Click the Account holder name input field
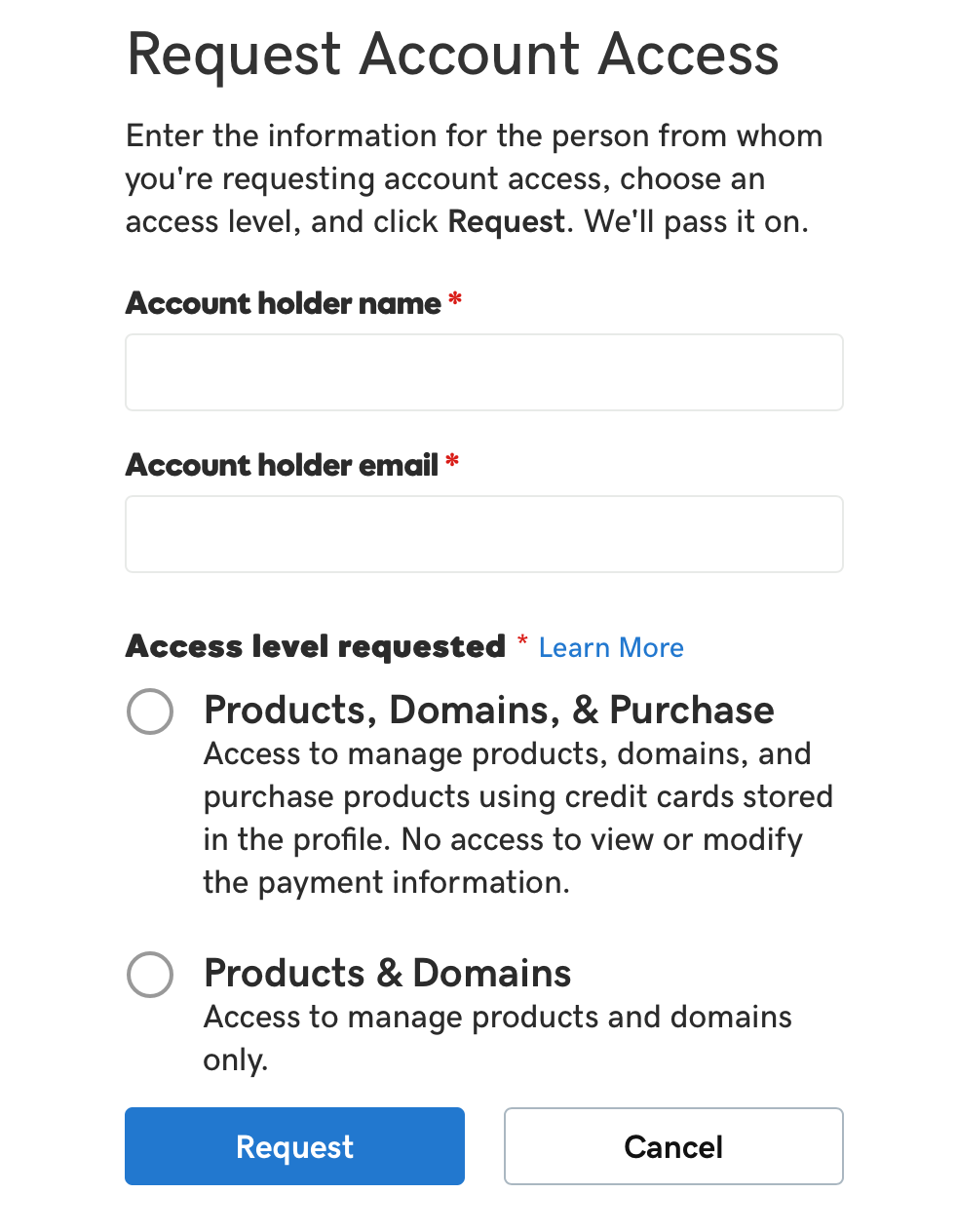The height and width of the screenshot is (1232, 957). [x=483, y=372]
